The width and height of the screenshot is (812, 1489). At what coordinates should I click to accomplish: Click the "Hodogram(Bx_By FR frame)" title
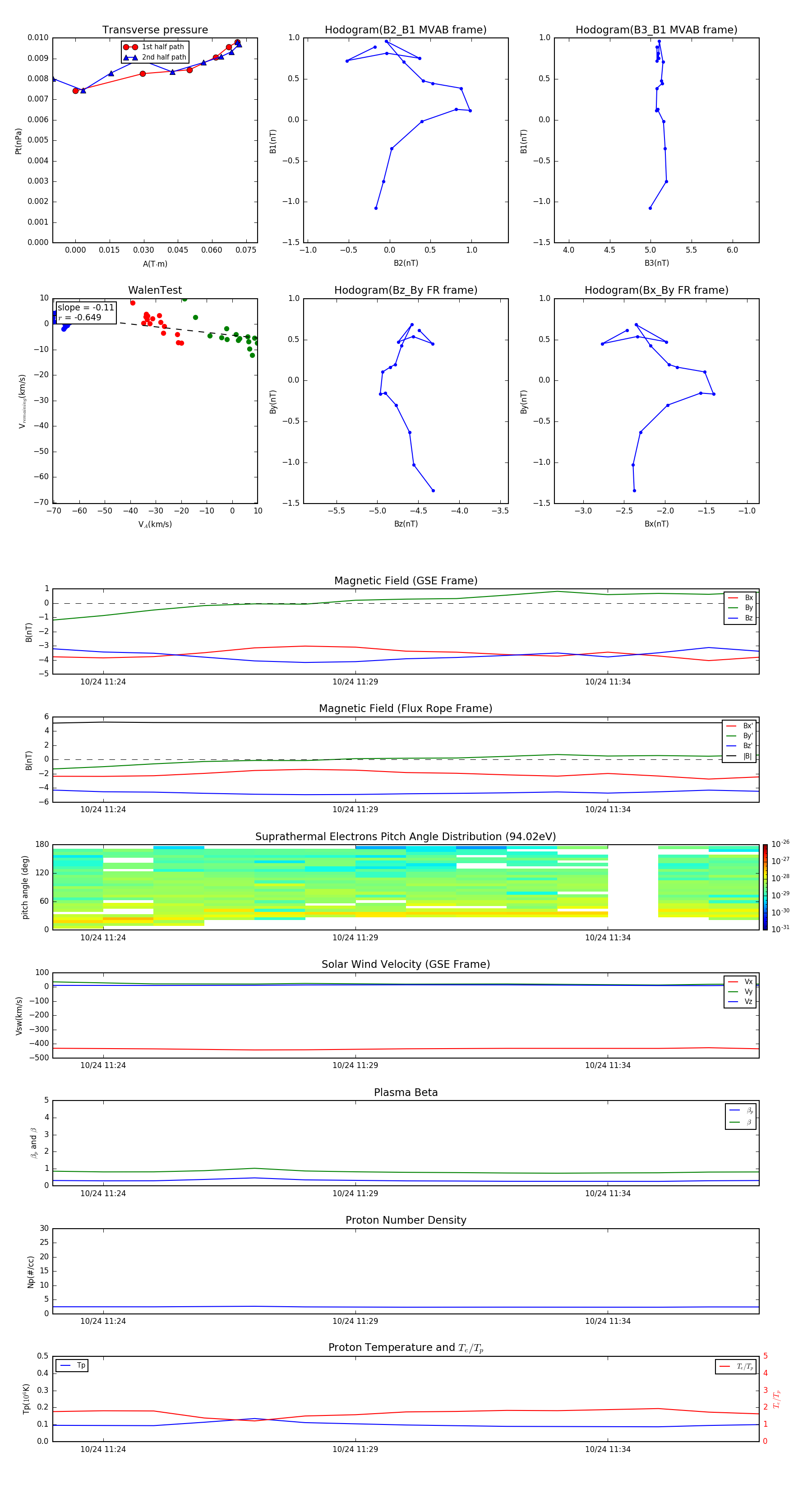click(x=656, y=290)
